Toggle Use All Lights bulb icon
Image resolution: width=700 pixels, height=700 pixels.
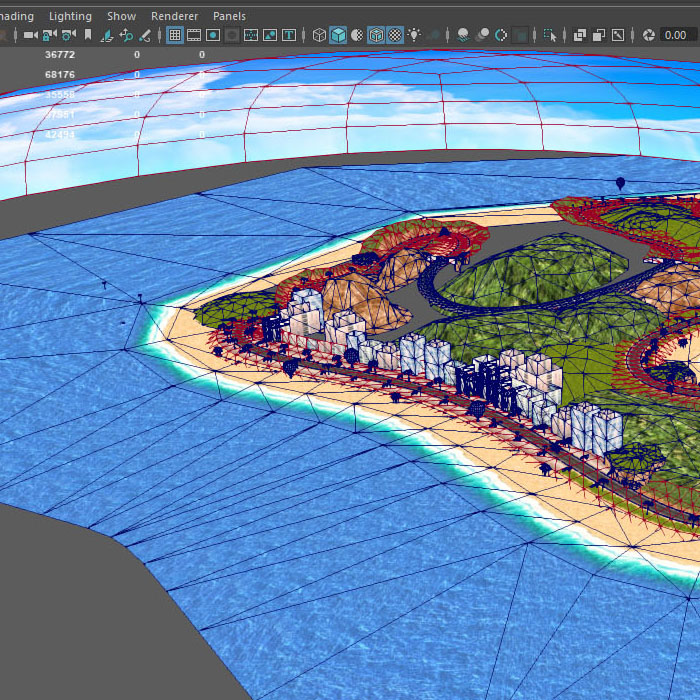414,35
